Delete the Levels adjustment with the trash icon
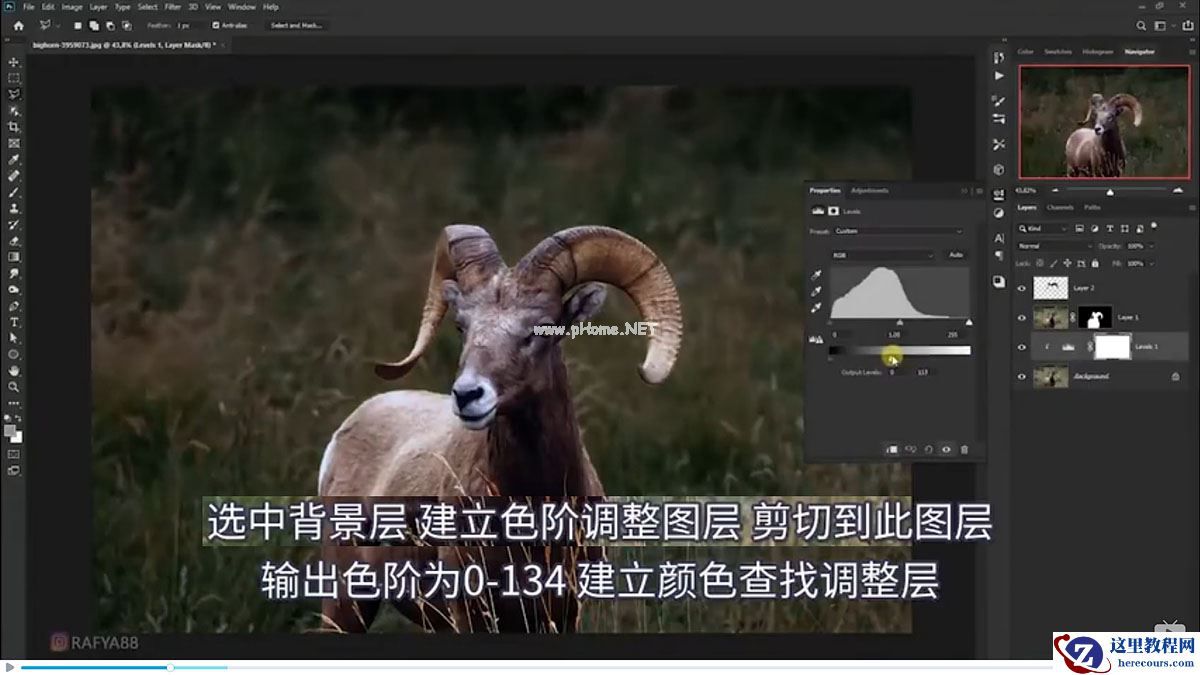 click(966, 448)
